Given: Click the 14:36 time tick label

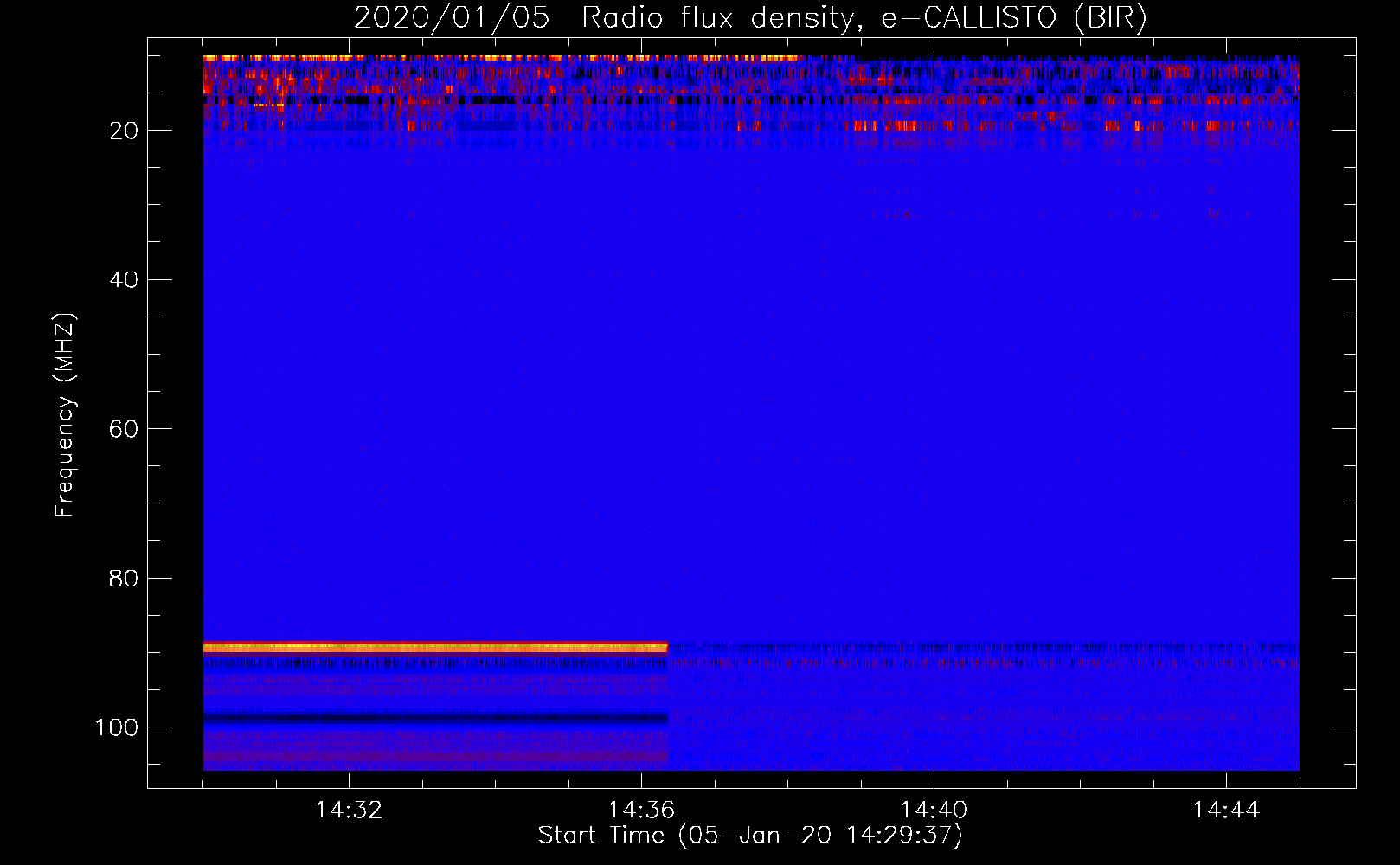Looking at the screenshot, I should coord(641,810).
